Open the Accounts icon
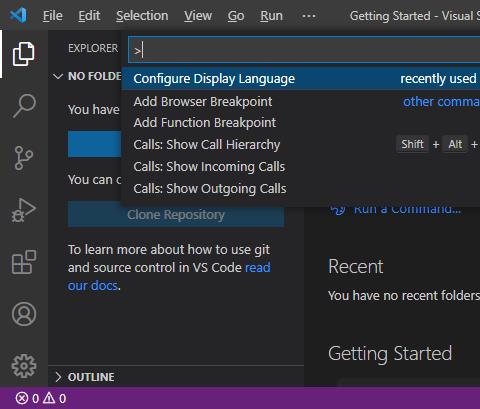This screenshot has height=409, width=480. (24, 314)
